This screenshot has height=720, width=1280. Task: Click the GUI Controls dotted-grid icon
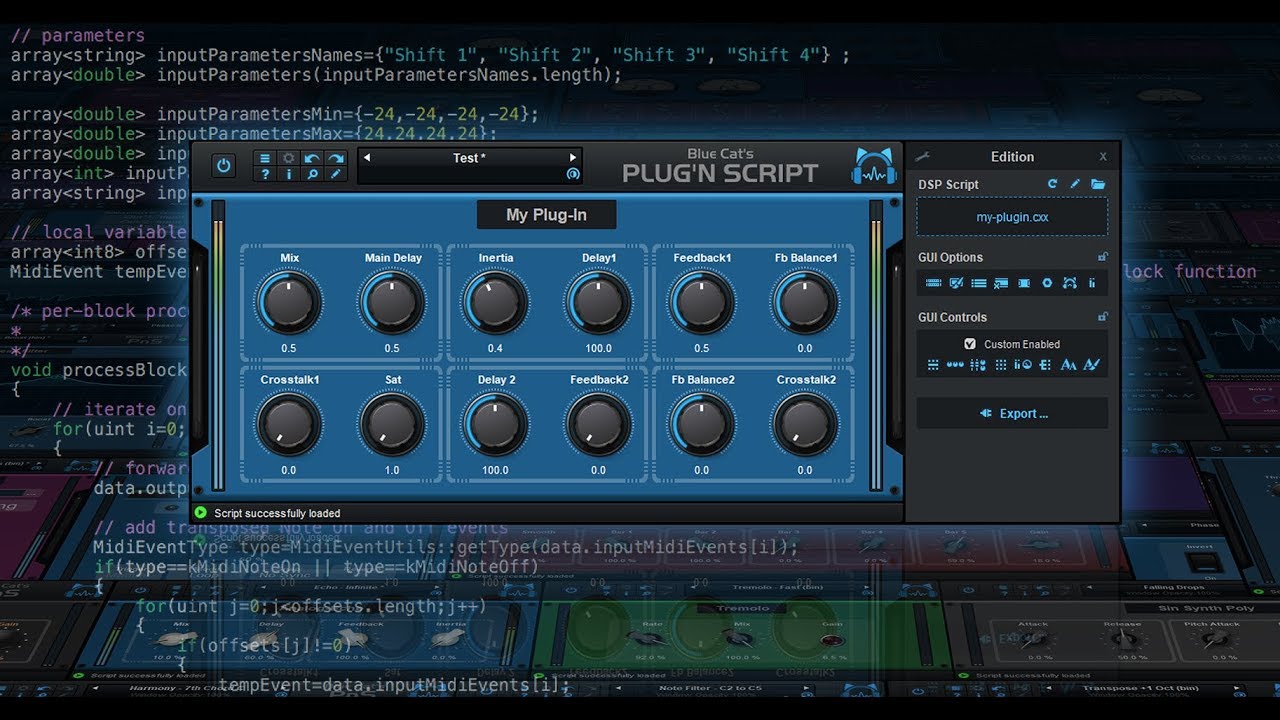click(1001, 365)
